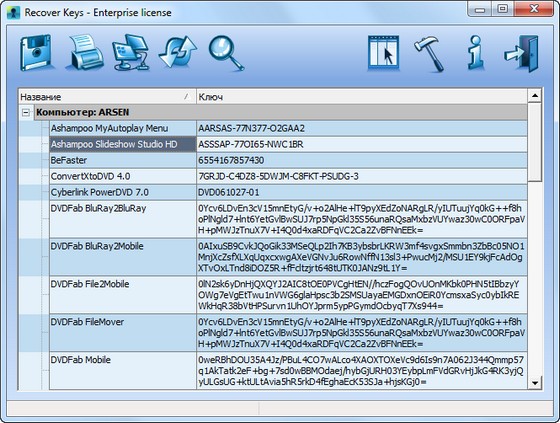The image size is (560, 423).
Task: Click the DVDFab BluRay2Mobile key text
Action: pos(361,257)
